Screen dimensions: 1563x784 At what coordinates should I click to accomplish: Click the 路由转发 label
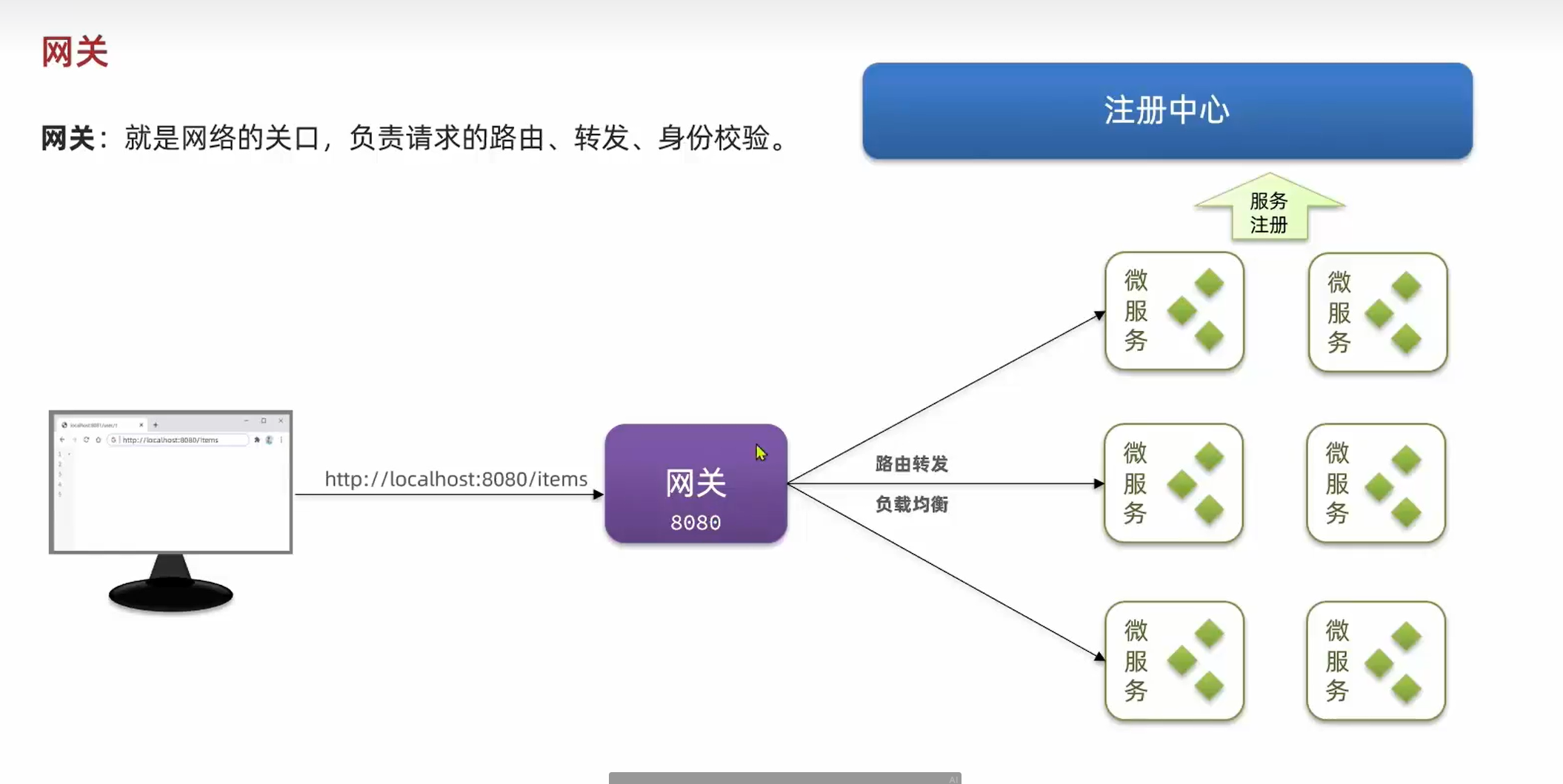point(912,464)
